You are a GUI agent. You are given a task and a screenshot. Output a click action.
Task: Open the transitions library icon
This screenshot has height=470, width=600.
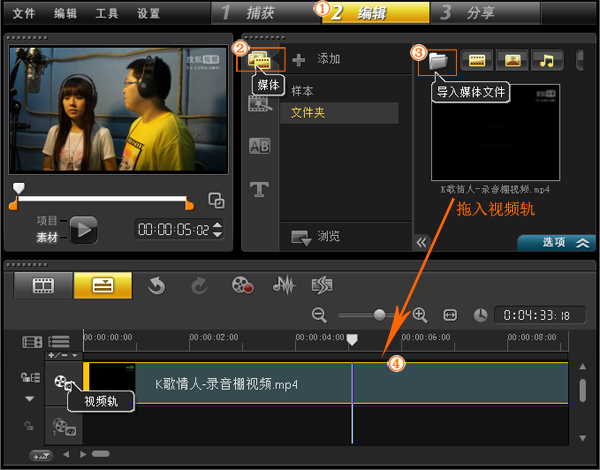tap(259, 103)
